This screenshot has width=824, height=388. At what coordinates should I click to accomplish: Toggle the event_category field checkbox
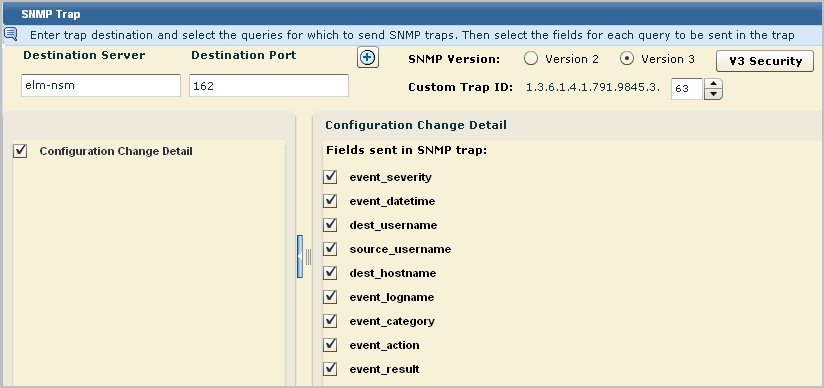330,321
